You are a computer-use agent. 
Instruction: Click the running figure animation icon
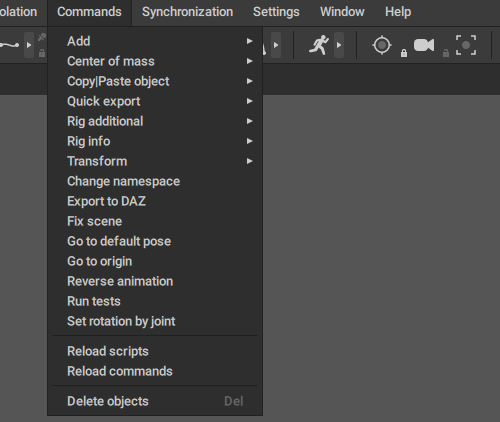point(319,45)
